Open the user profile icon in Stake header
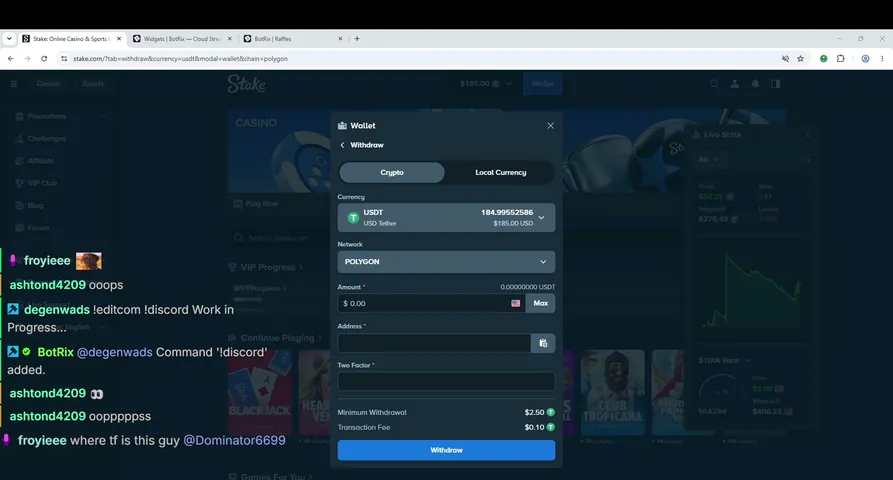 pos(735,84)
